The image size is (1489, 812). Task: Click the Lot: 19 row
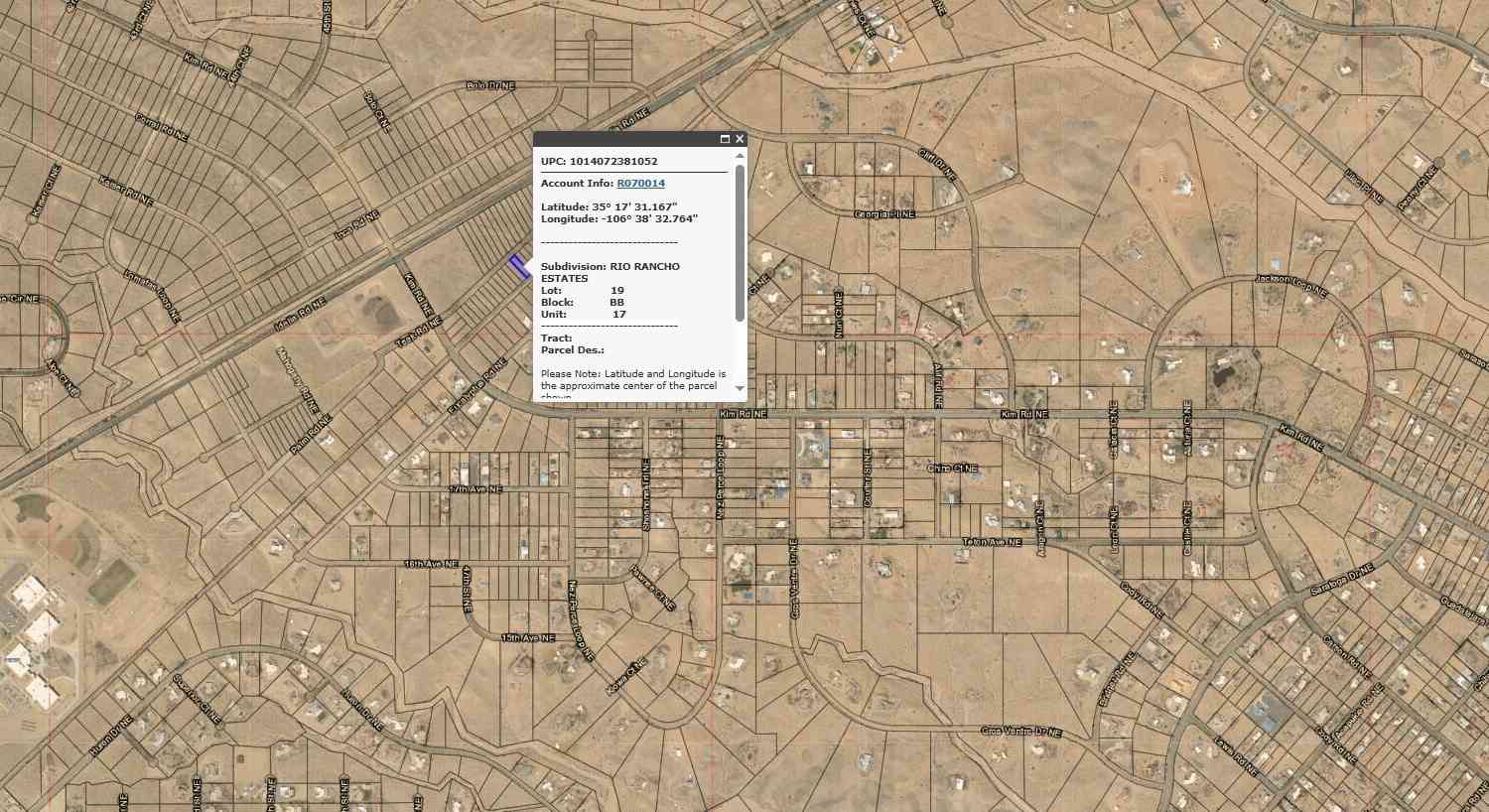coord(583,291)
